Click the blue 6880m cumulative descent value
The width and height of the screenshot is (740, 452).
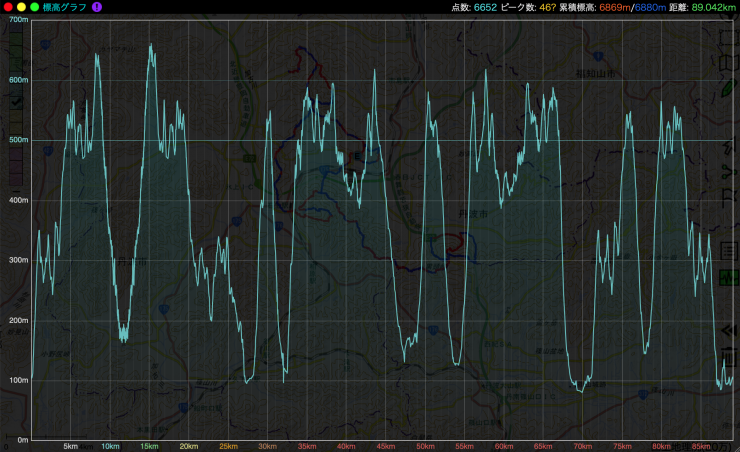click(650, 7)
